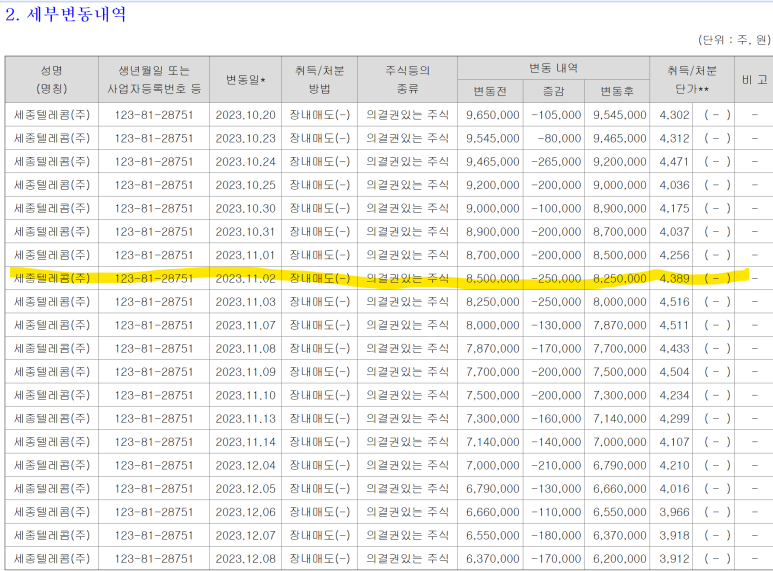Click the after-change value 9,465,000

coord(620,139)
